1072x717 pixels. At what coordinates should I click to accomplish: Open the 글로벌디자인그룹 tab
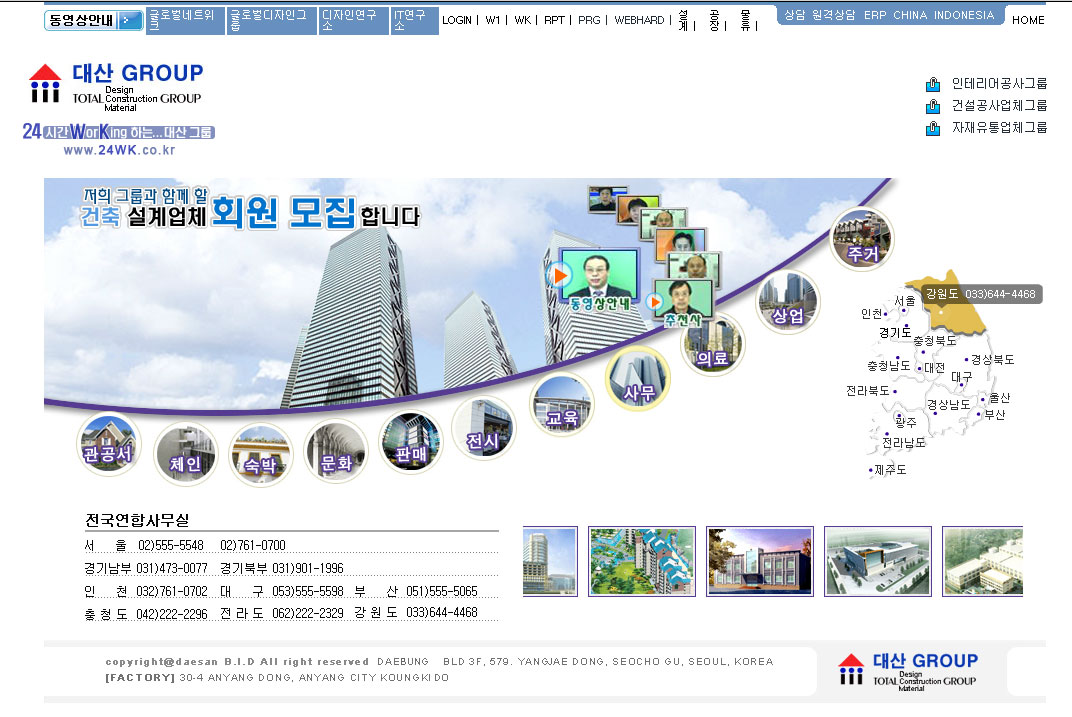click(271, 21)
